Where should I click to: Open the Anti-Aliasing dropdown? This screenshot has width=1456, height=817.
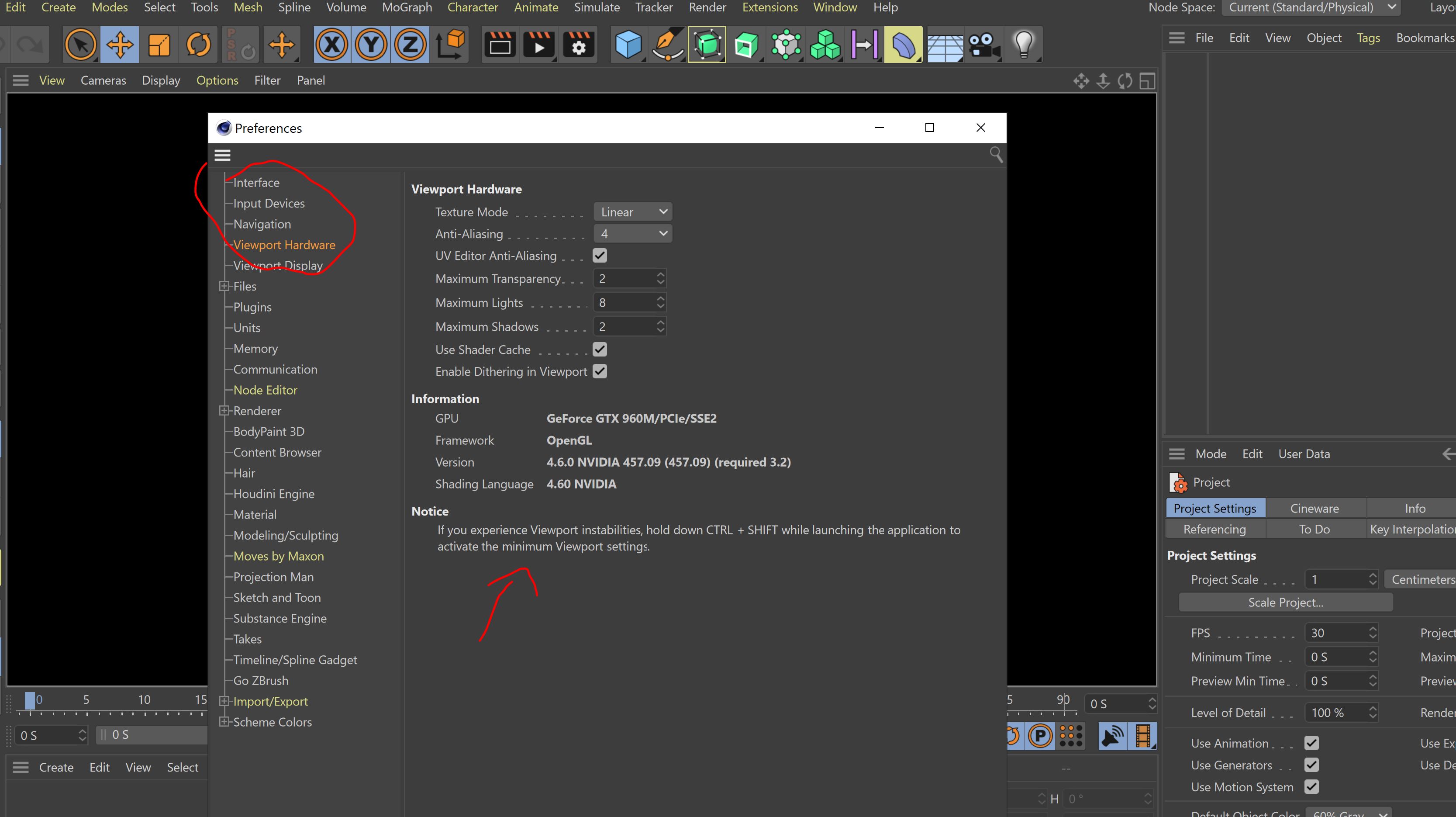[632, 233]
